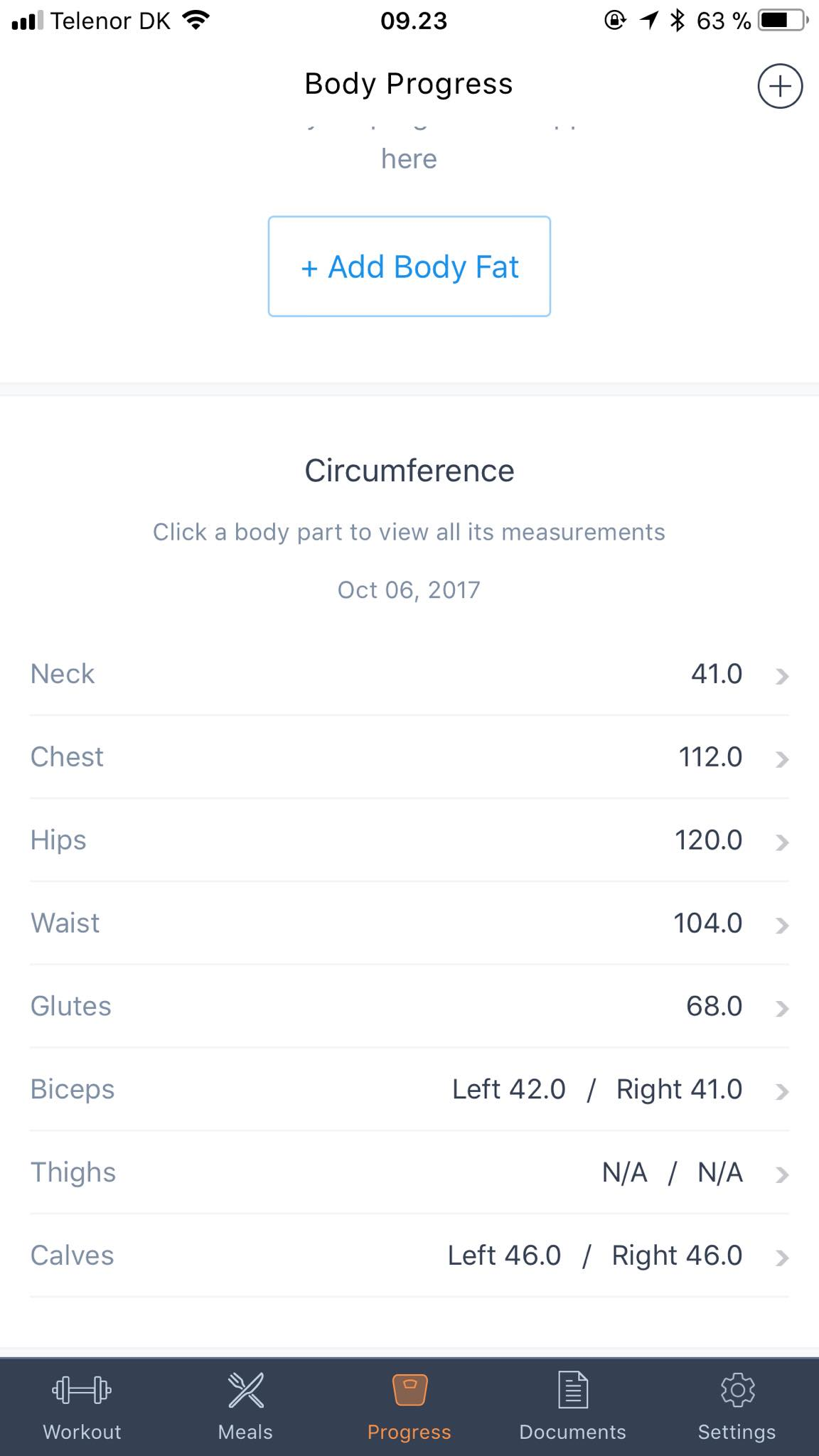Select the Thighs N/A row
The height and width of the screenshot is (1456, 819).
tap(409, 1172)
